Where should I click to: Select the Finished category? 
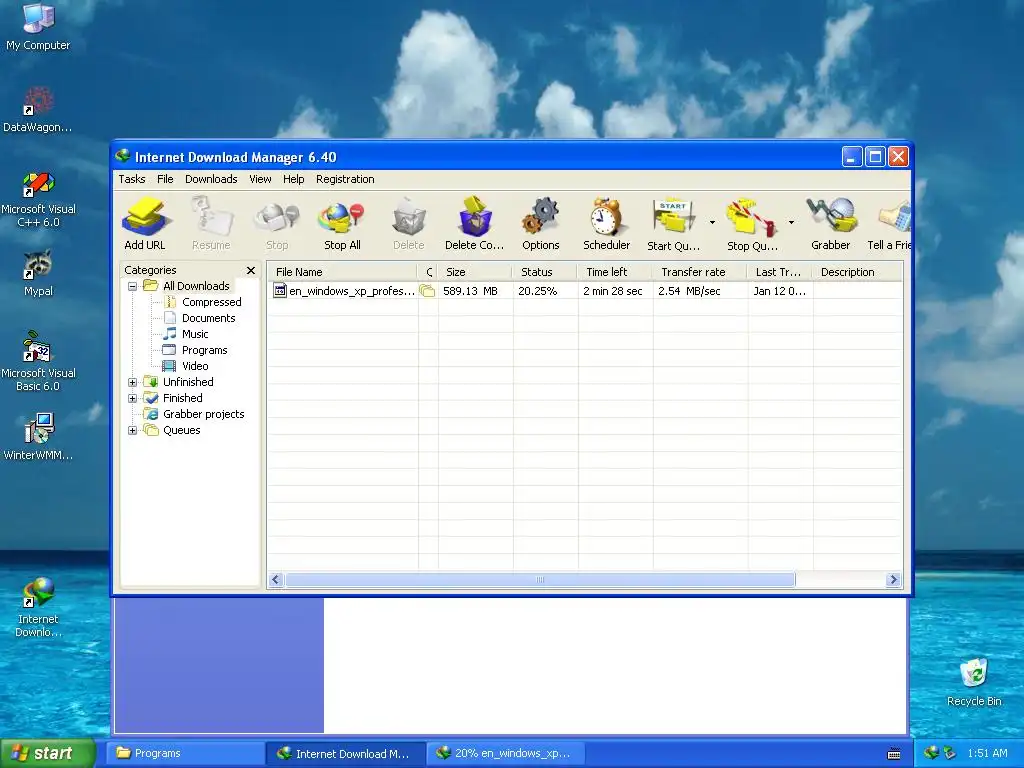(x=182, y=398)
